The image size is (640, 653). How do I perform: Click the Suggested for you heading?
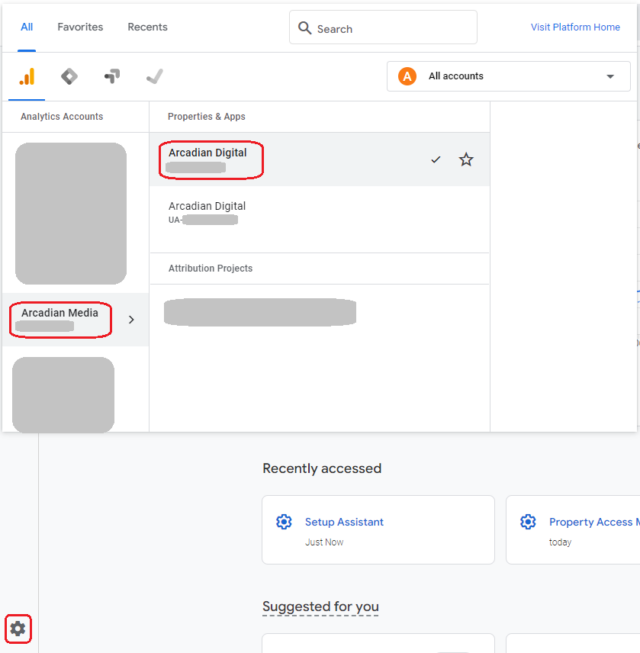pos(321,606)
